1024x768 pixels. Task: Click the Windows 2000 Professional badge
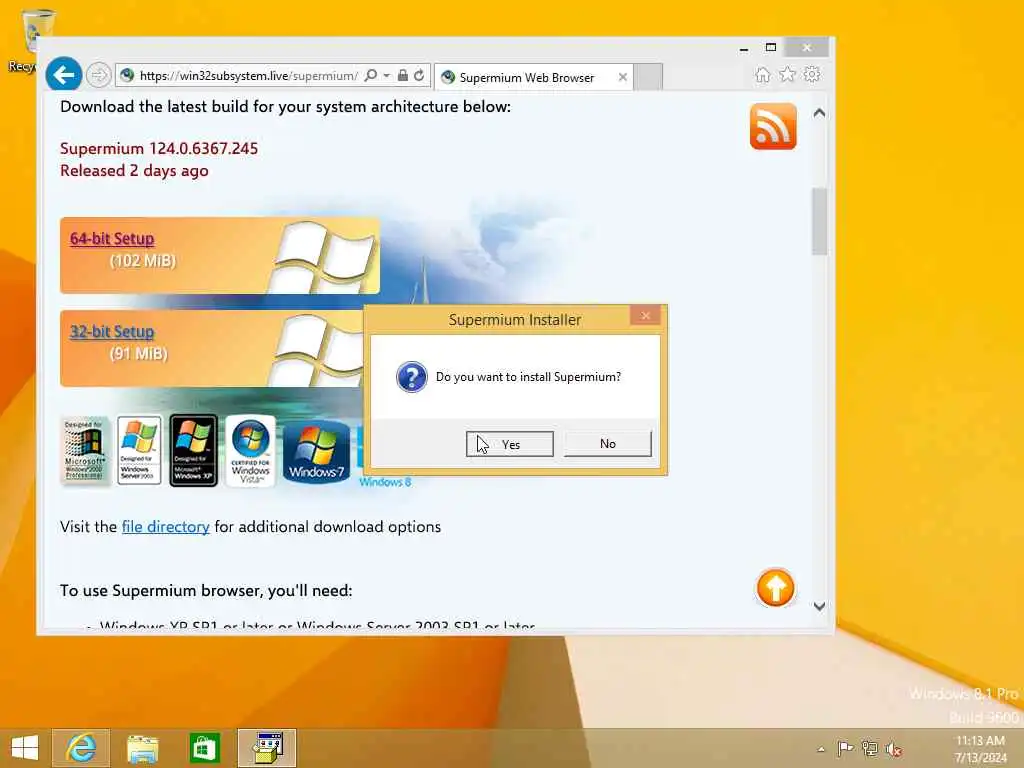(84, 450)
